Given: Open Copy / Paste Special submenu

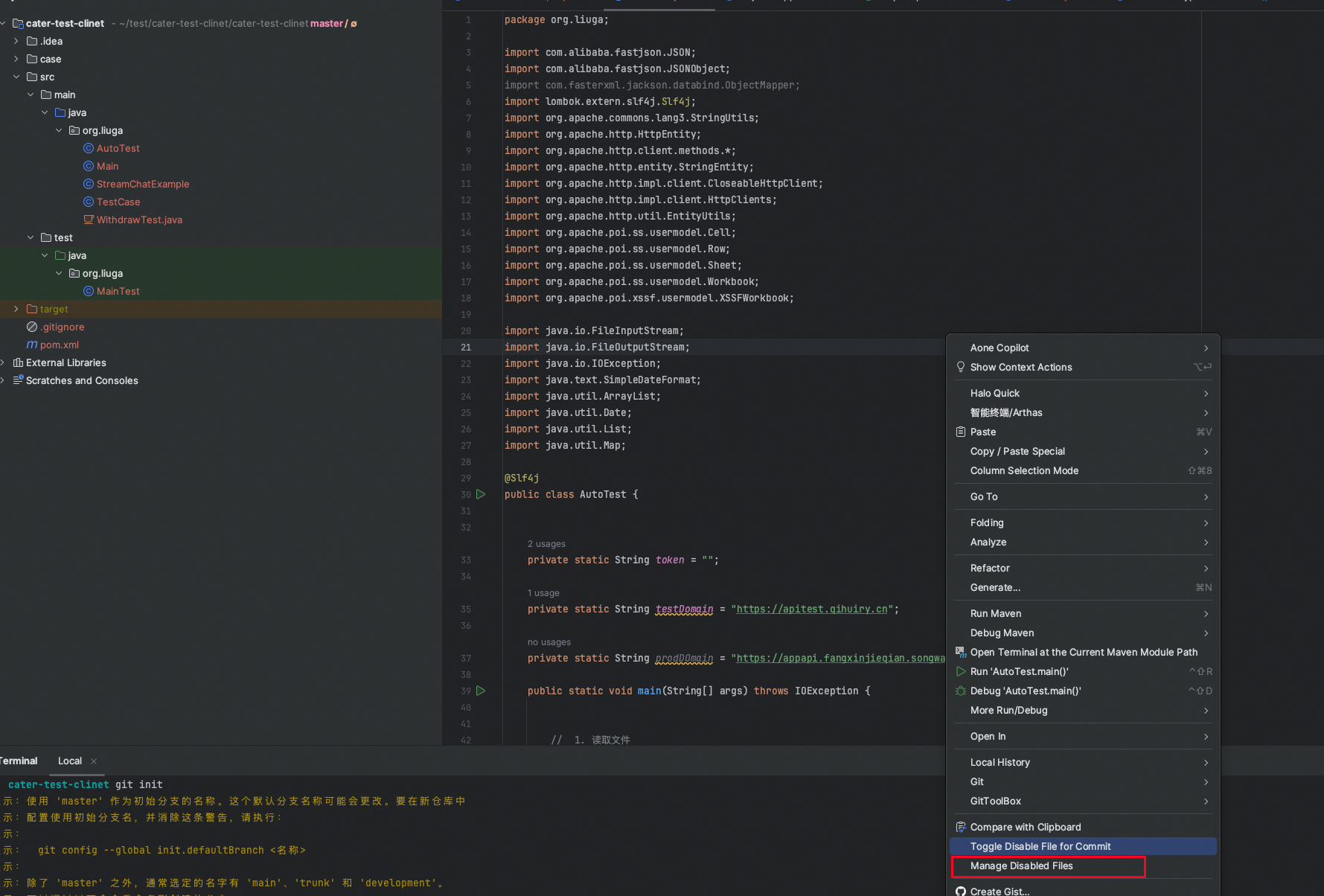Looking at the screenshot, I should [x=1084, y=451].
